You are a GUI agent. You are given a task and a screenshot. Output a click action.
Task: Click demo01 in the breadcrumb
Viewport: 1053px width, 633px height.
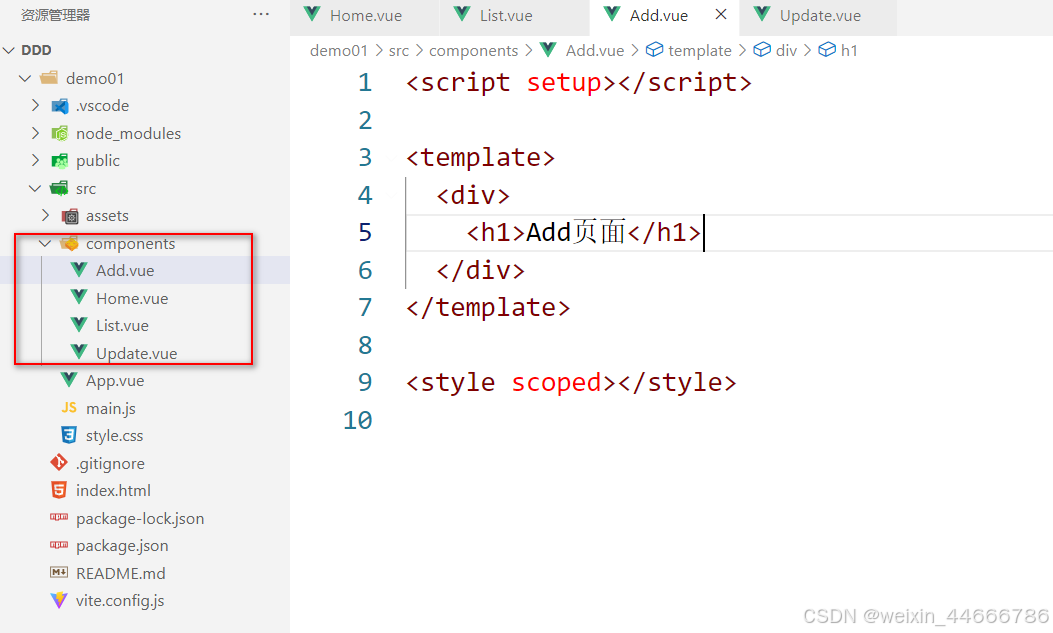tap(338, 50)
